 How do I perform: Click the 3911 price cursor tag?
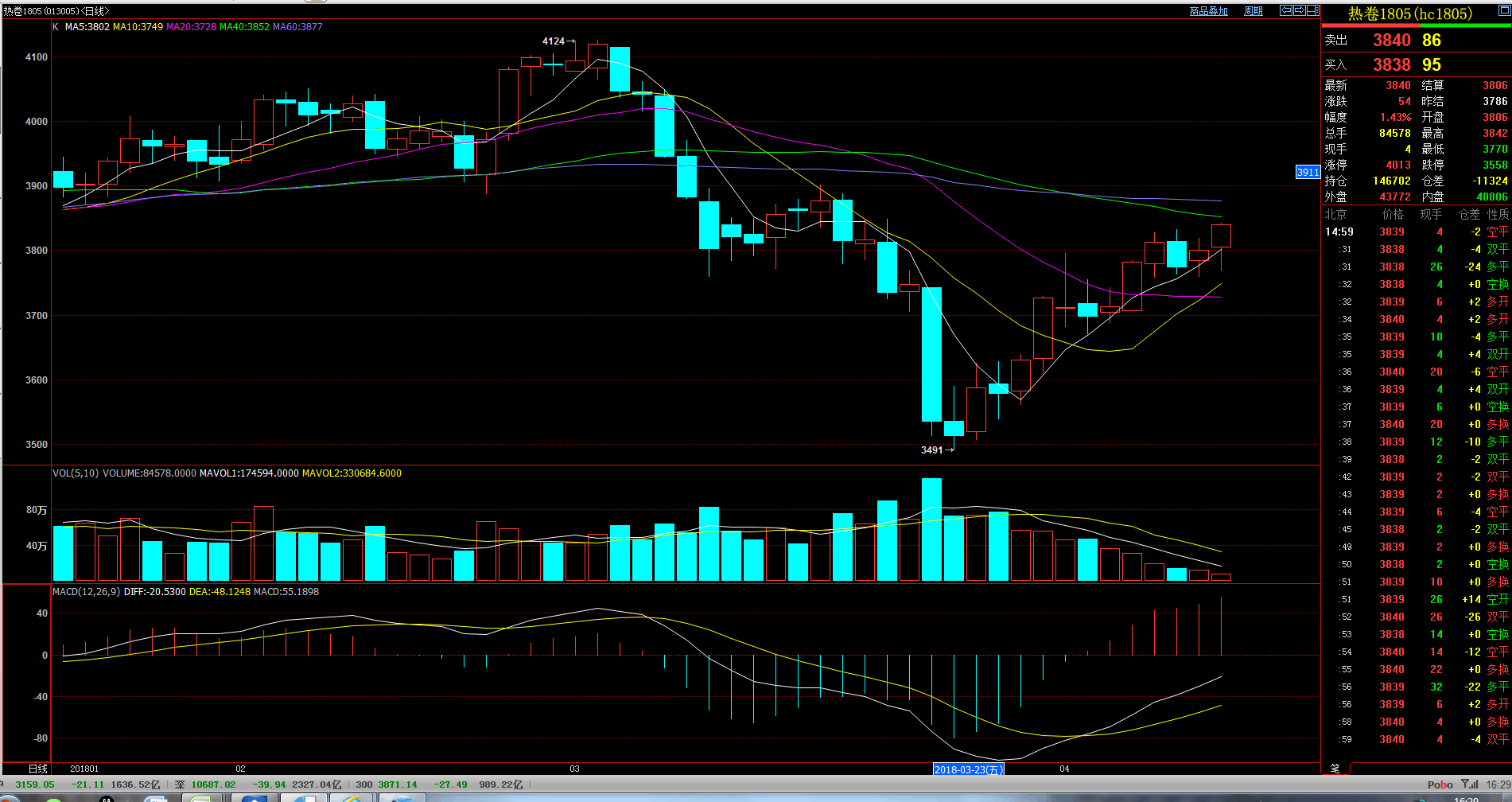coord(1308,172)
